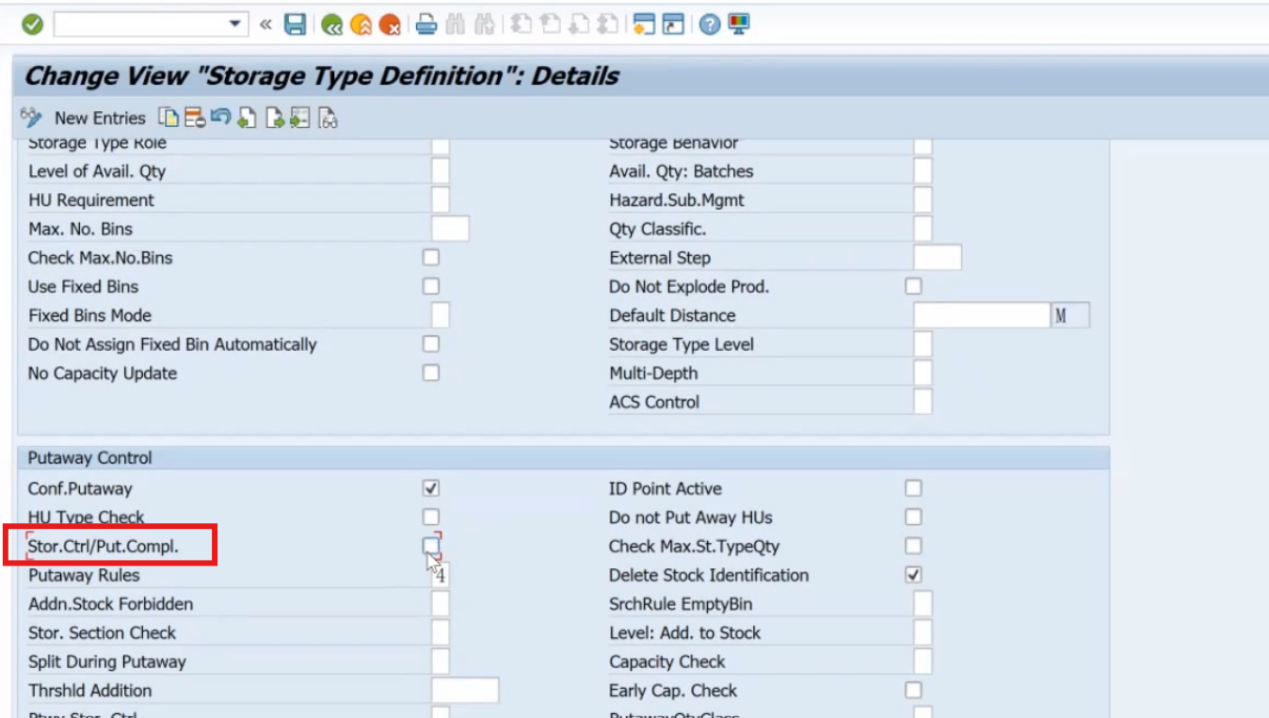
Task: Focus the Stor. Section Check field
Action: (x=440, y=633)
